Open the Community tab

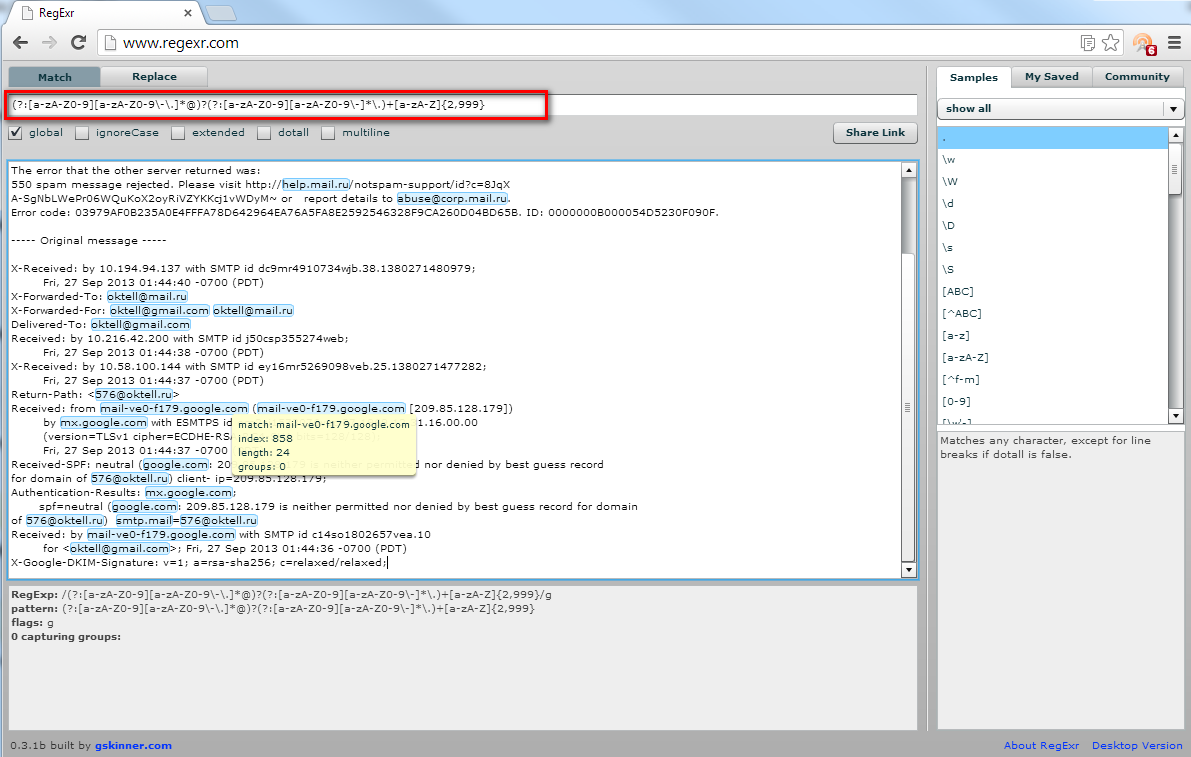point(1137,77)
